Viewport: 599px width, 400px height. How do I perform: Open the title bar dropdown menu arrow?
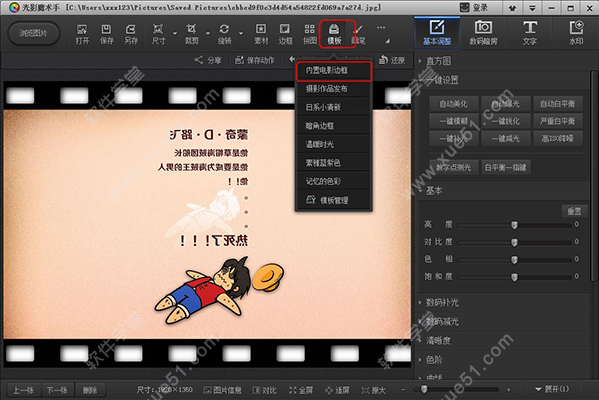tap(532, 8)
